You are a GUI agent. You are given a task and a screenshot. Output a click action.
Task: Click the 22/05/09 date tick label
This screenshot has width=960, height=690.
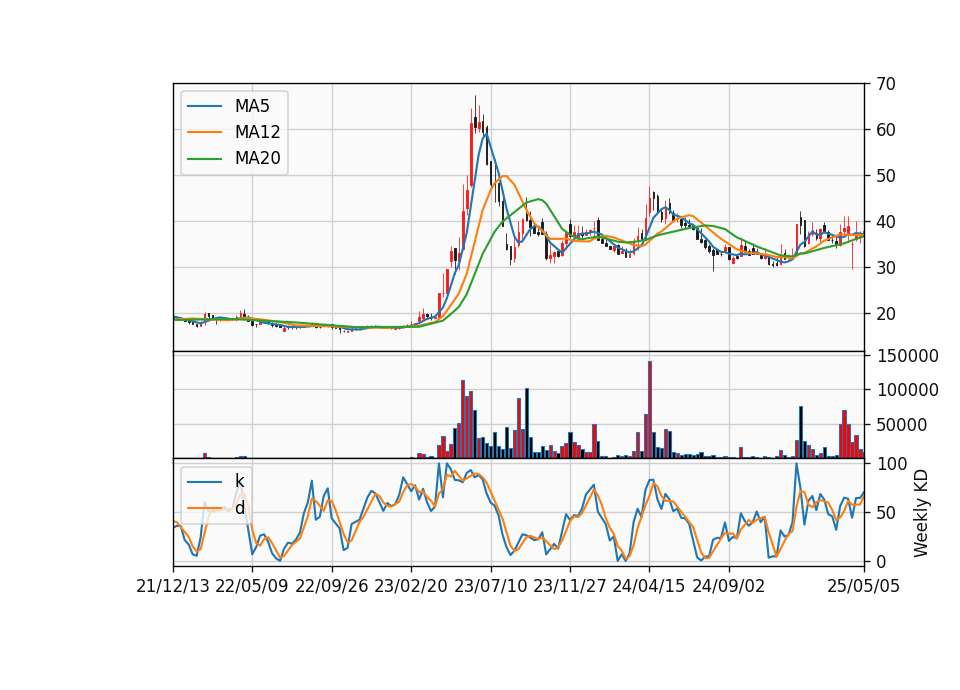[x=252, y=586]
